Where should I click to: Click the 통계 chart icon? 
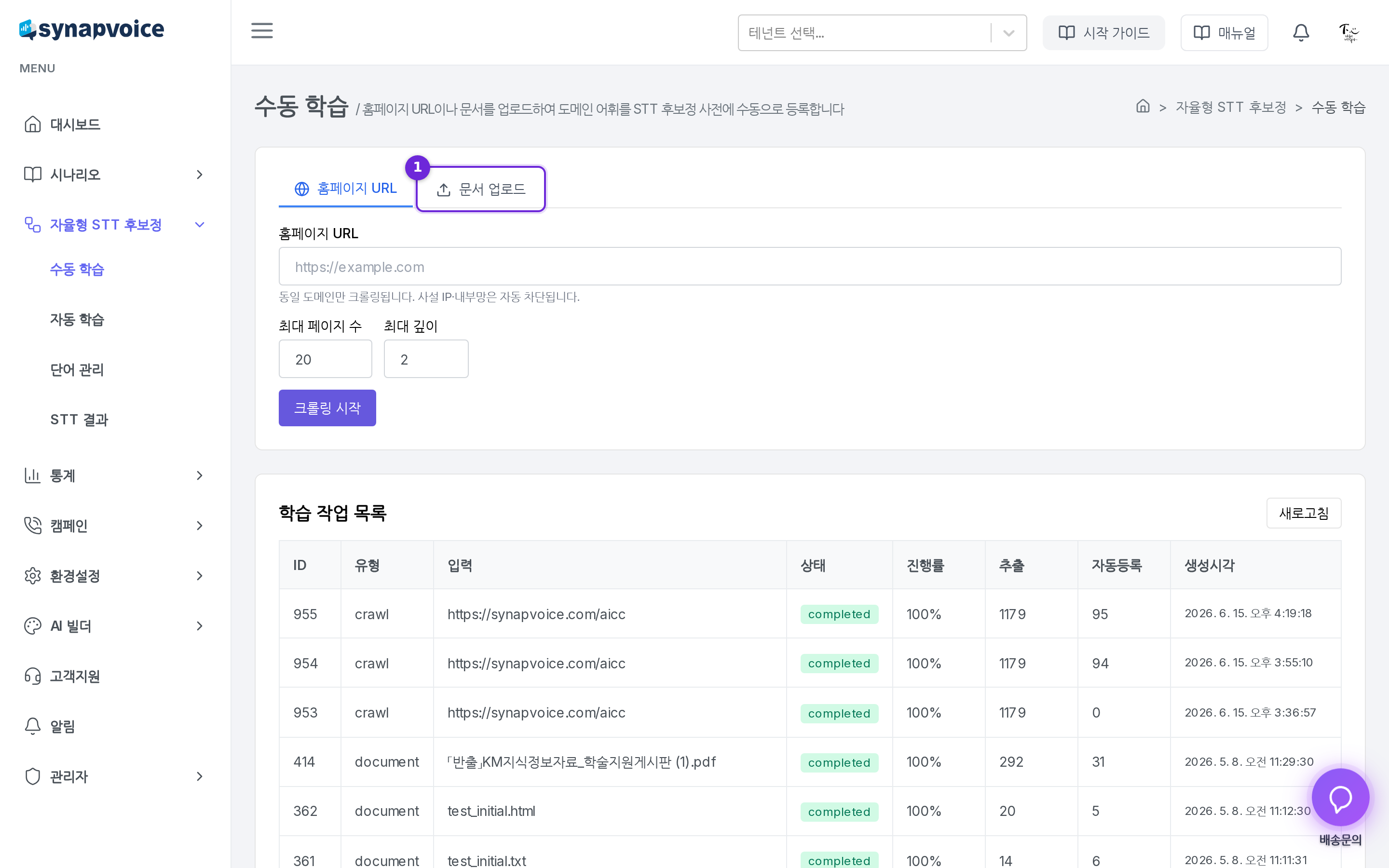pos(33,475)
